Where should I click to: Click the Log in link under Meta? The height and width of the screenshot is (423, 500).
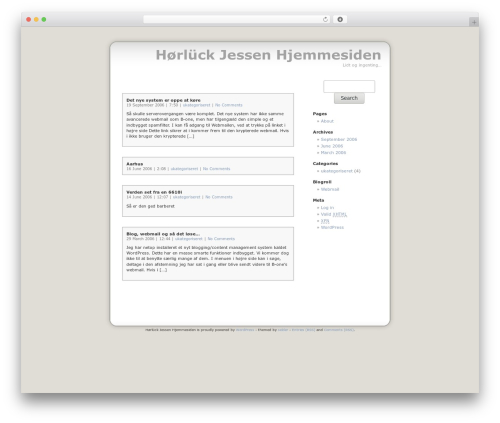click(x=327, y=208)
